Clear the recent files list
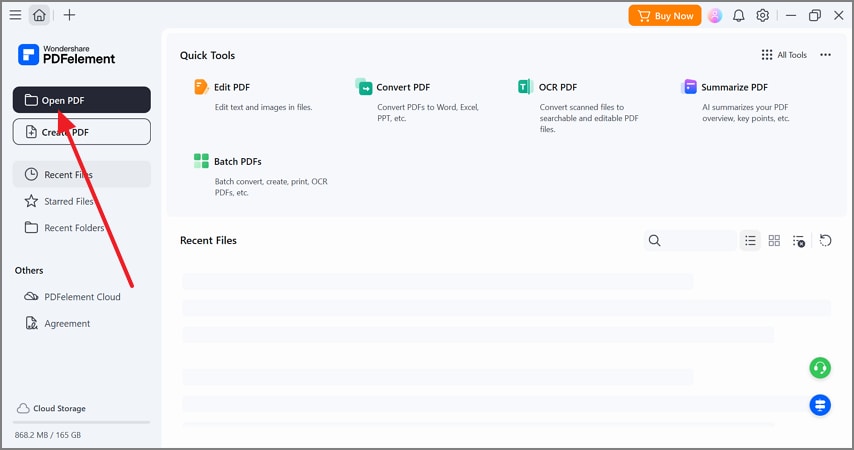This screenshot has height=450, width=854. point(798,241)
